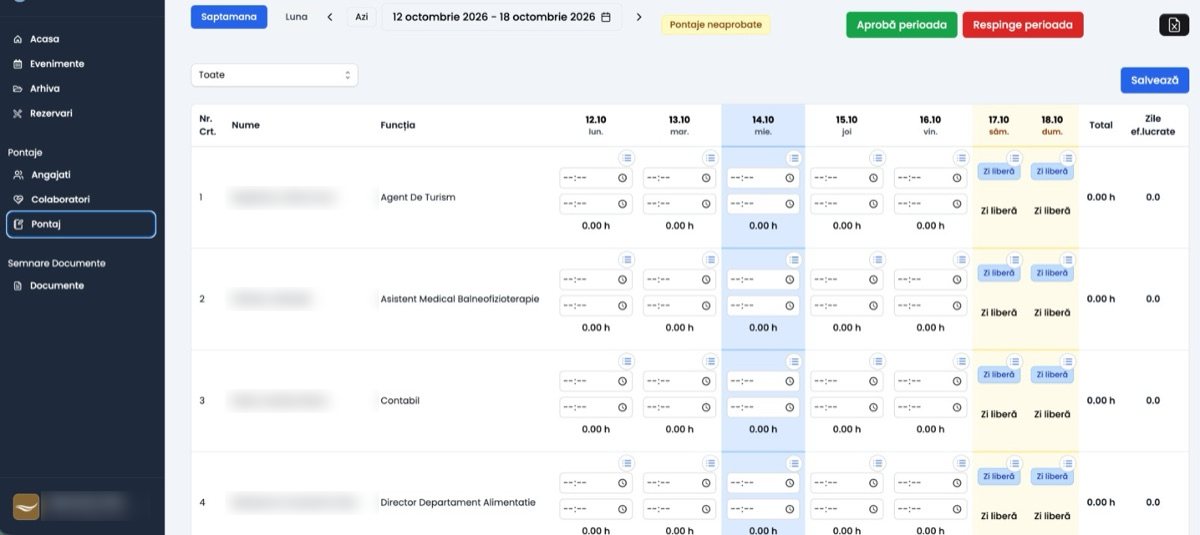
Task: Open list icon for Contabil Tuesday
Action: click(x=710, y=362)
